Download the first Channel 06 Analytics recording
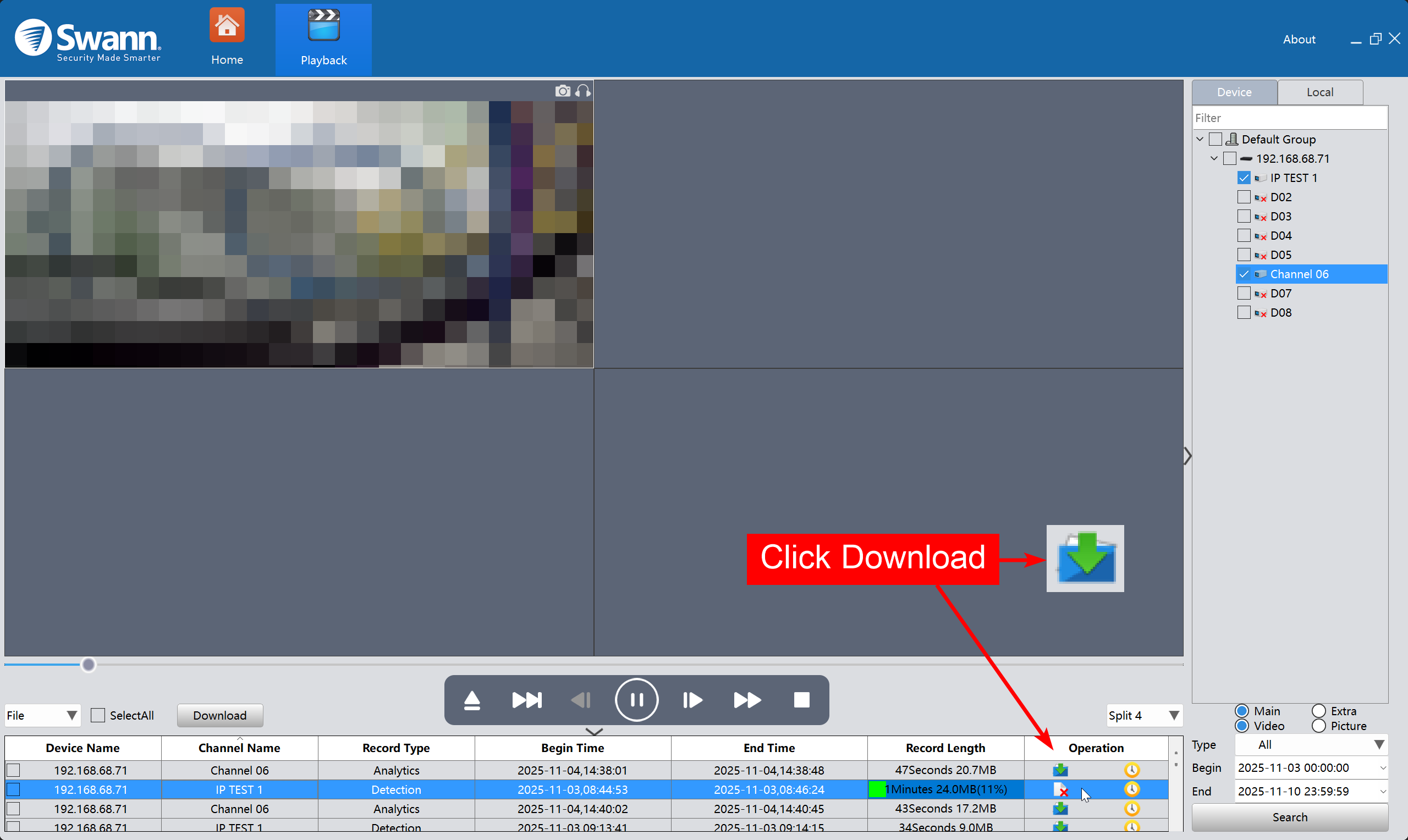This screenshot has width=1408, height=840. click(x=1060, y=770)
